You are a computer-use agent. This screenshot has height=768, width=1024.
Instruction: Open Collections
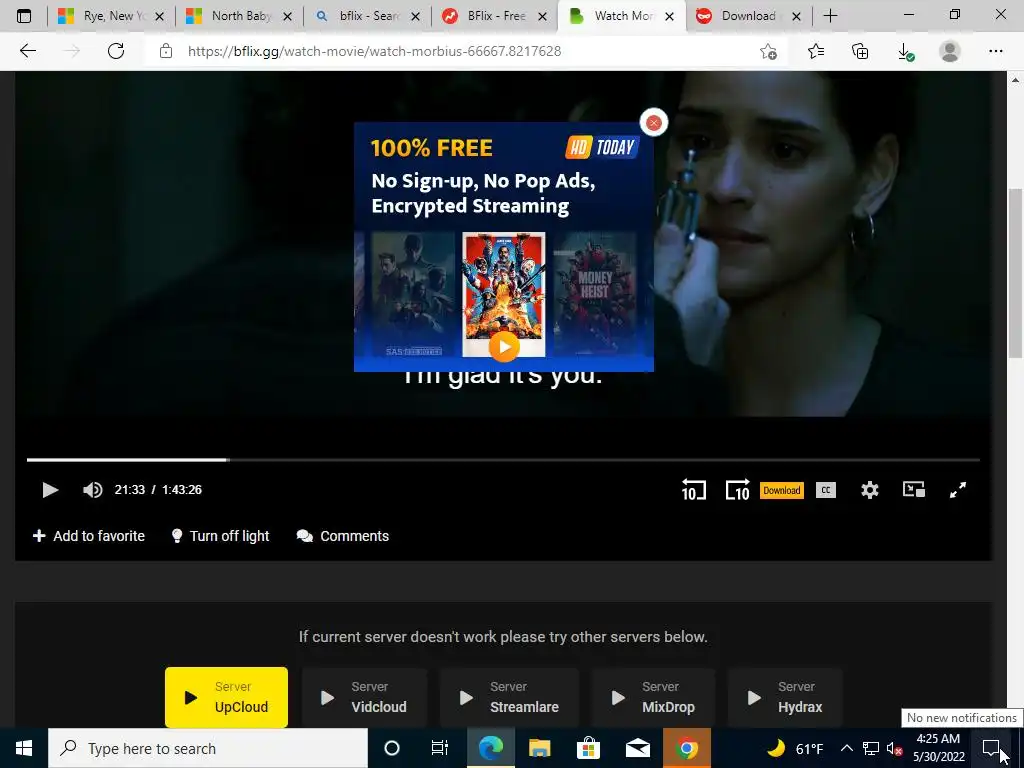click(x=860, y=51)
